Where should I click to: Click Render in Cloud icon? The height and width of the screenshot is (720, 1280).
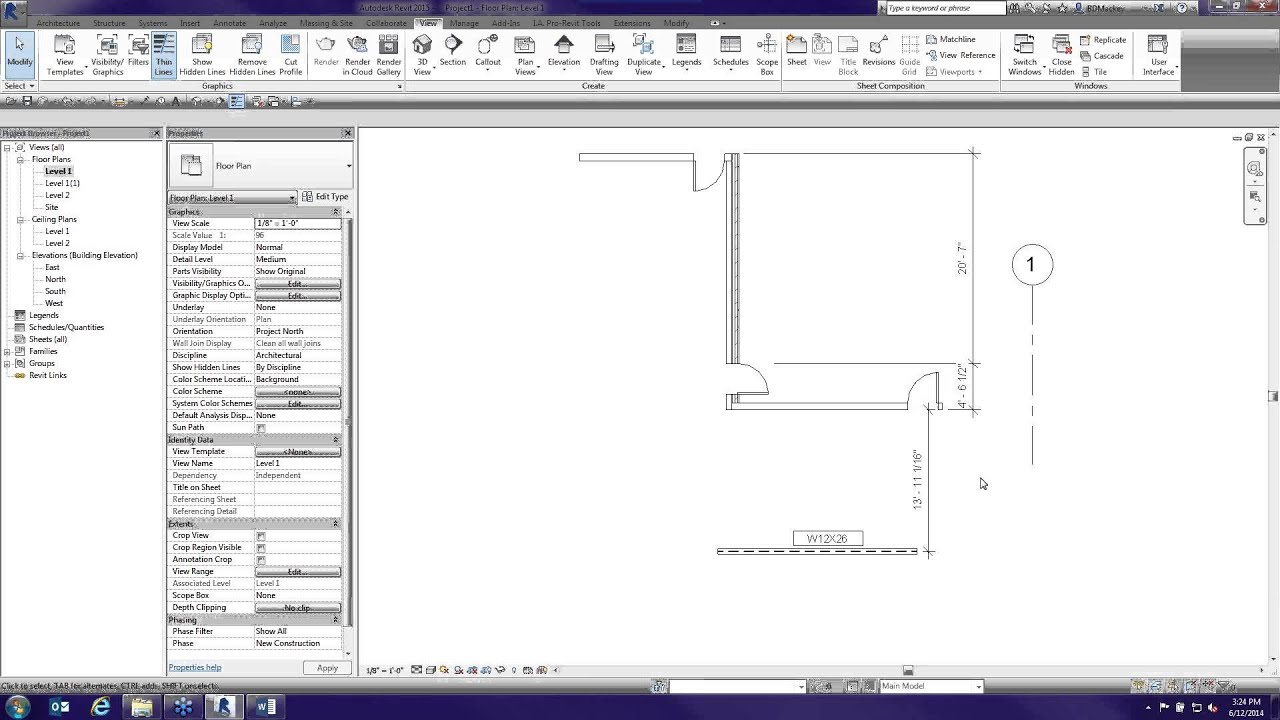(x=358, y=54)
